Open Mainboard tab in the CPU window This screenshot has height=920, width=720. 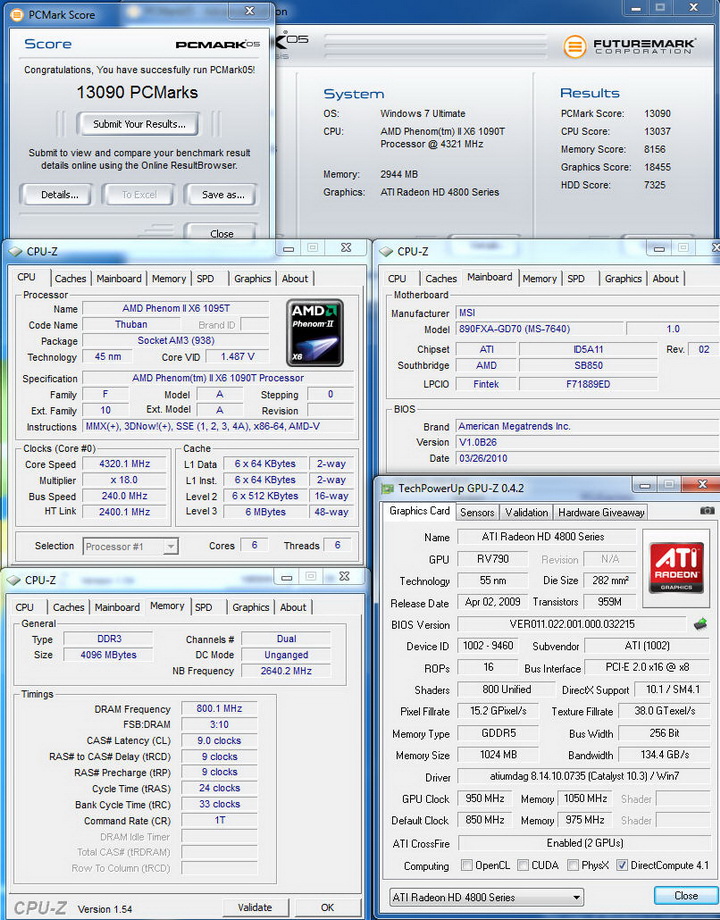[x=119, y=279]
